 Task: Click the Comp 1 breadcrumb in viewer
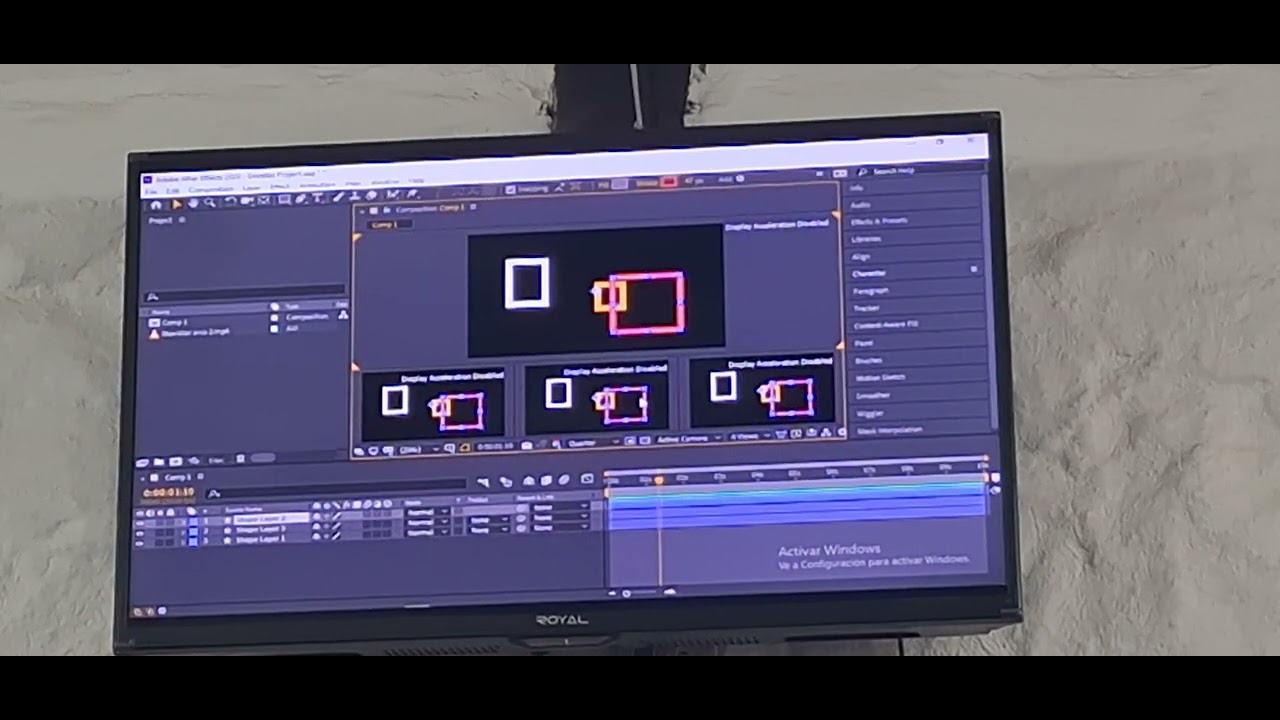tap(385, 225)
